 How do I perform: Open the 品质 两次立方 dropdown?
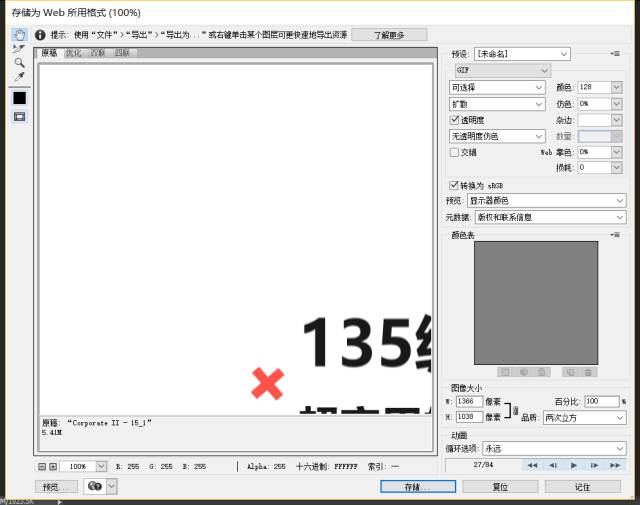click(584, 418)
